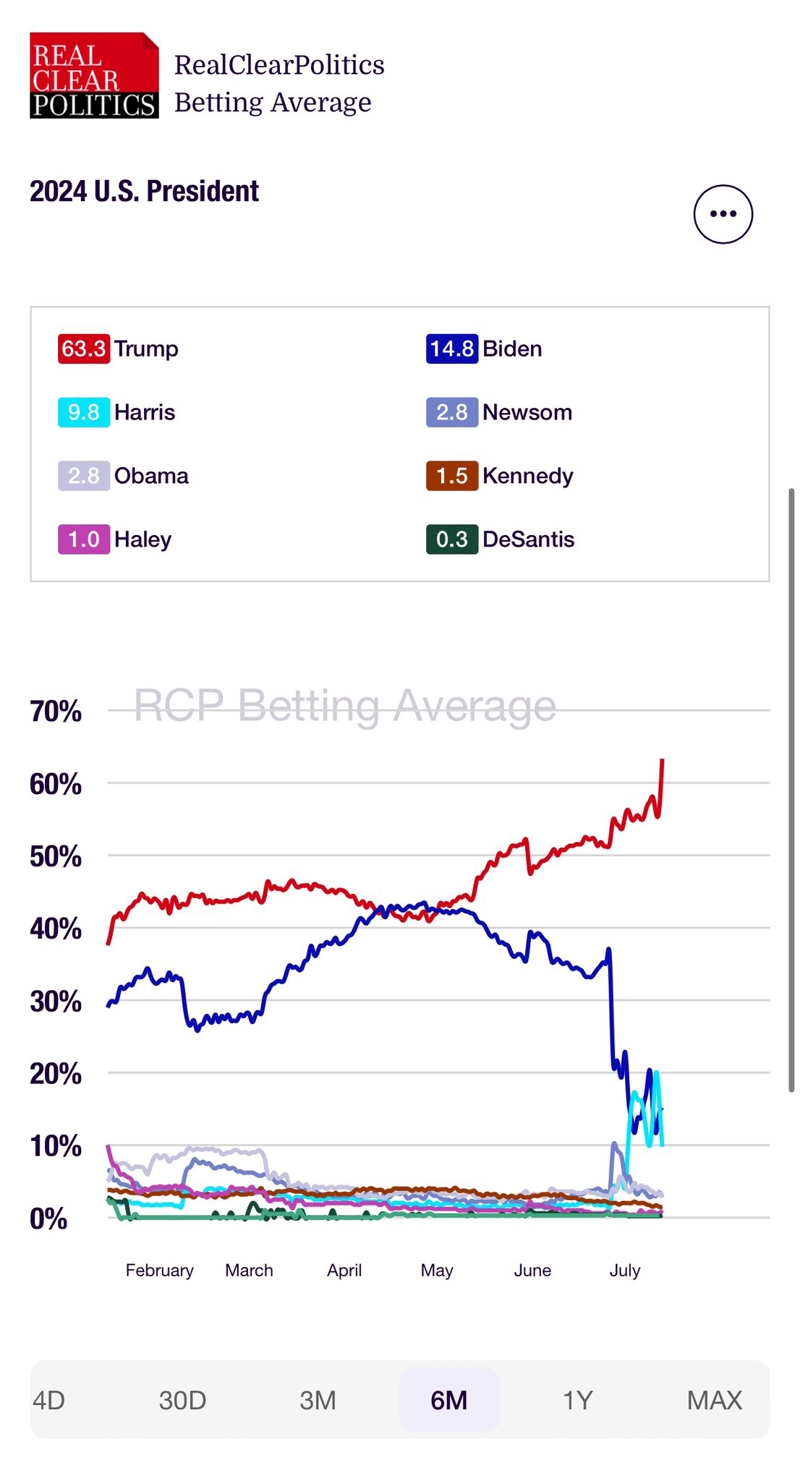Click the RealClearPolitics logo

(94, 76)
